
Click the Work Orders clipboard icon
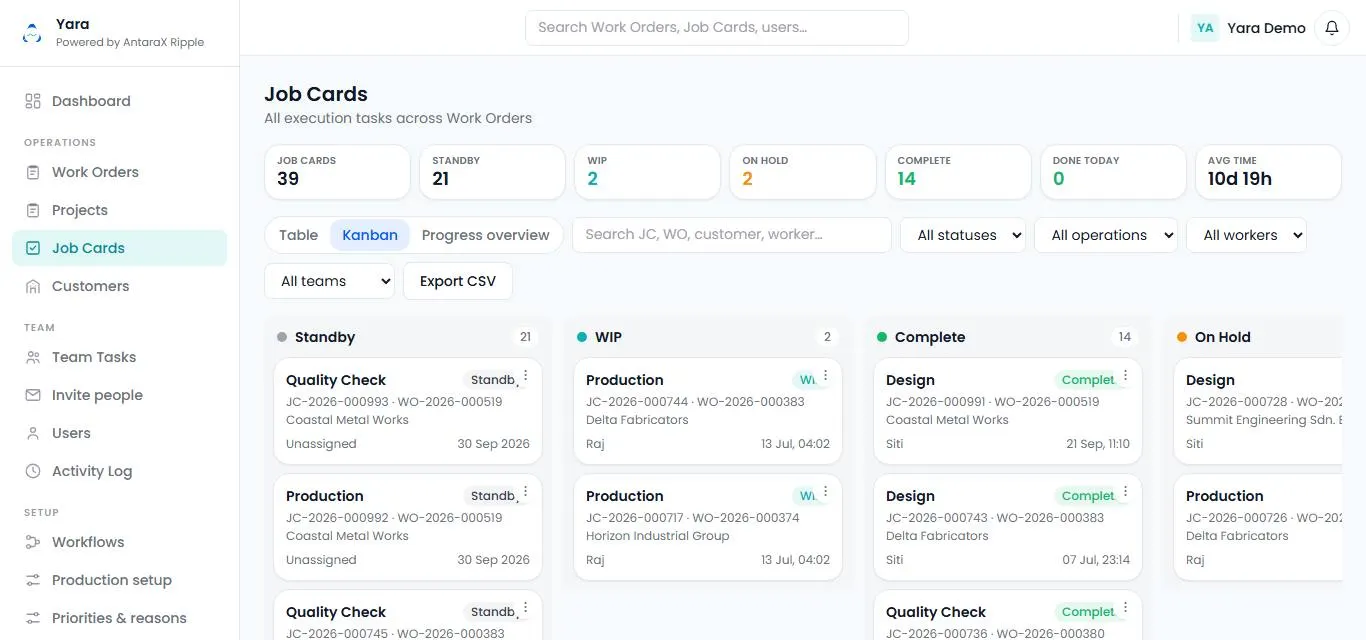(33, 172)
